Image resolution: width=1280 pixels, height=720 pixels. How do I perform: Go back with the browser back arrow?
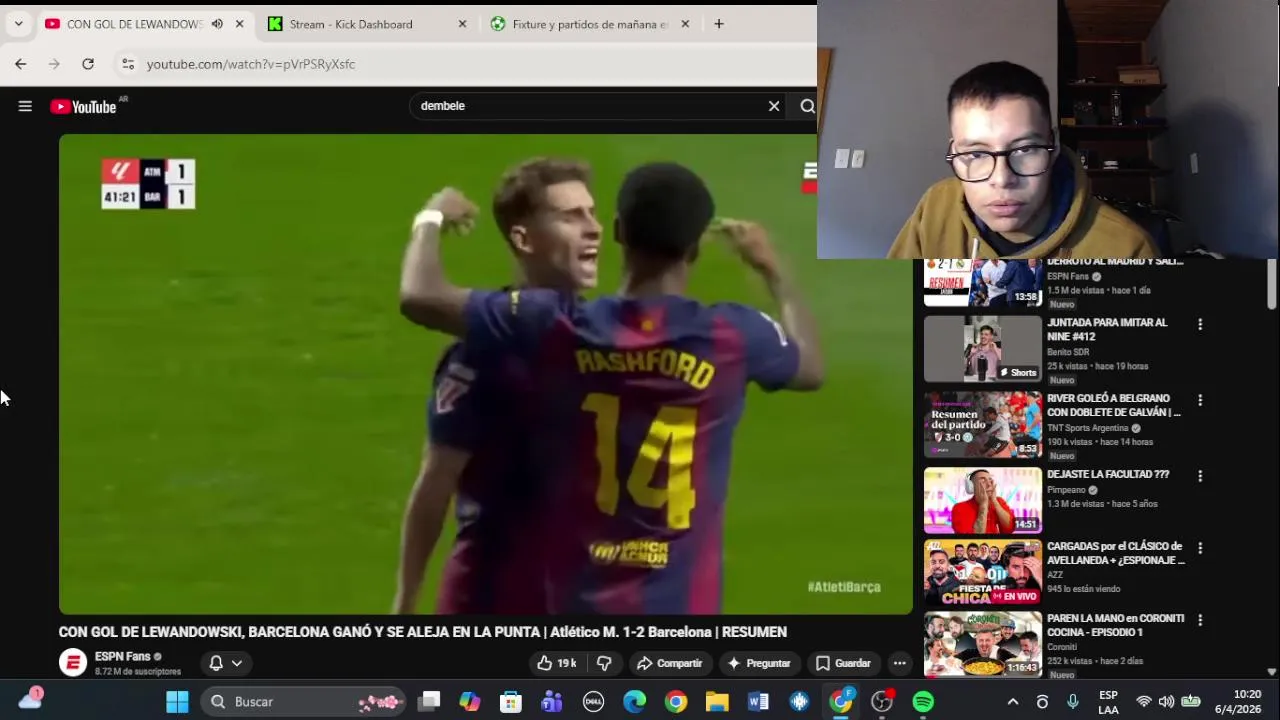[x=21, y=64]
